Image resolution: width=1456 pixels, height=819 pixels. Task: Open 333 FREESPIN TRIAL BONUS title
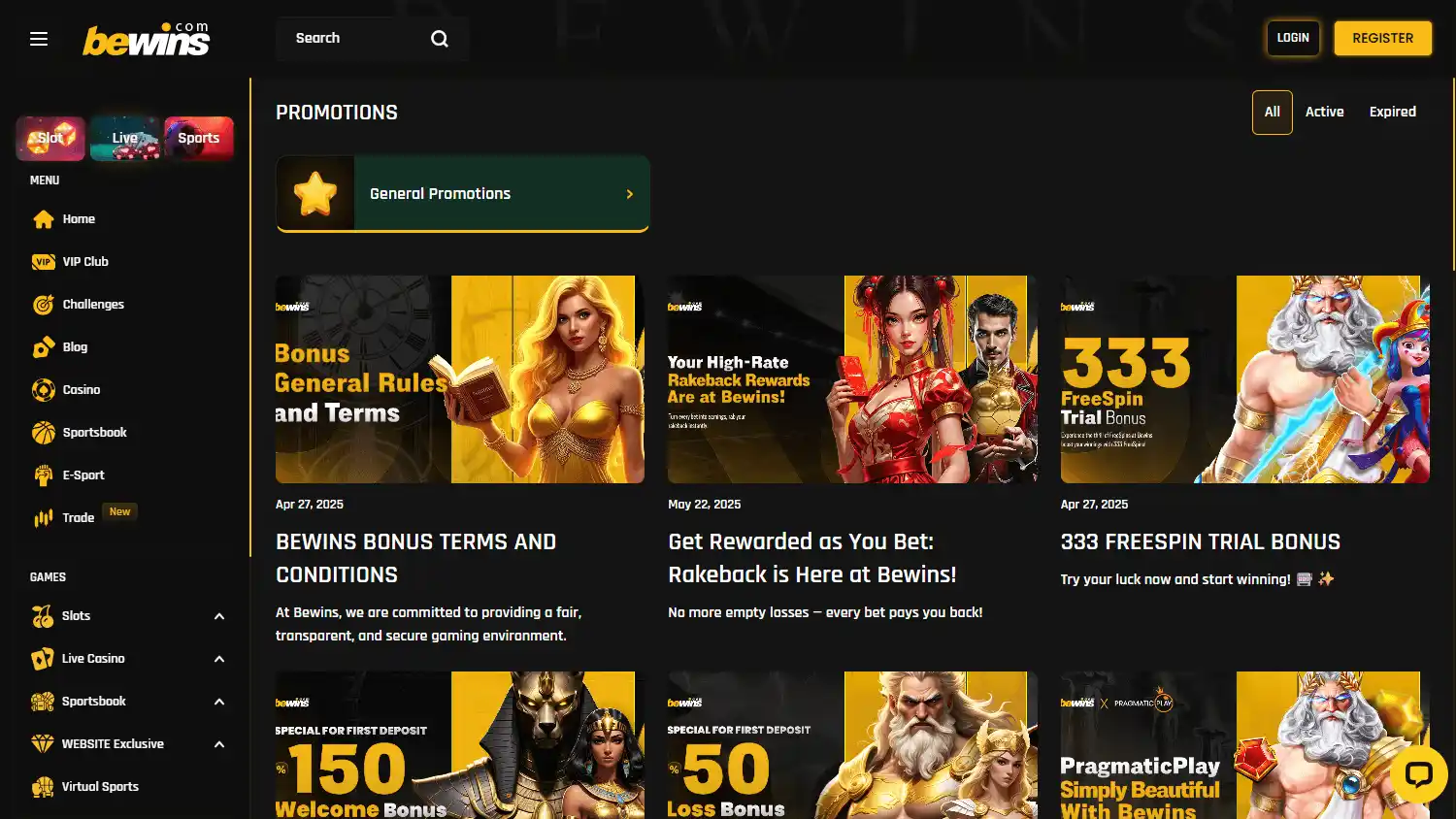1201,542
